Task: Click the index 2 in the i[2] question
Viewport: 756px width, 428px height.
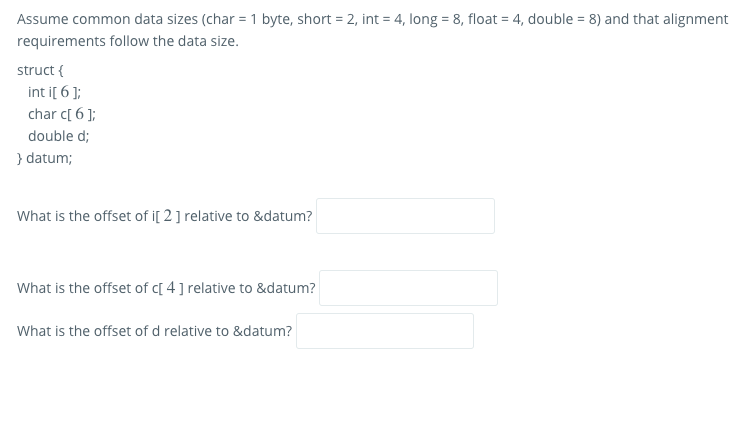Action: 168,215
